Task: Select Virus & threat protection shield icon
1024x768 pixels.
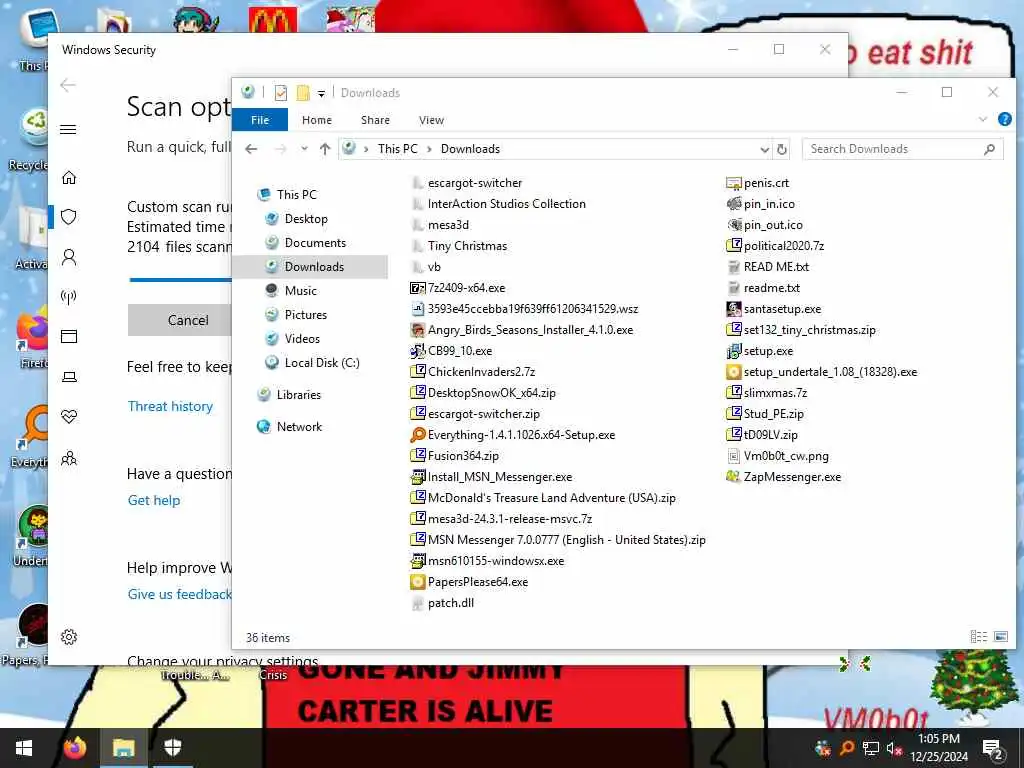Action: tap(69, 217)
